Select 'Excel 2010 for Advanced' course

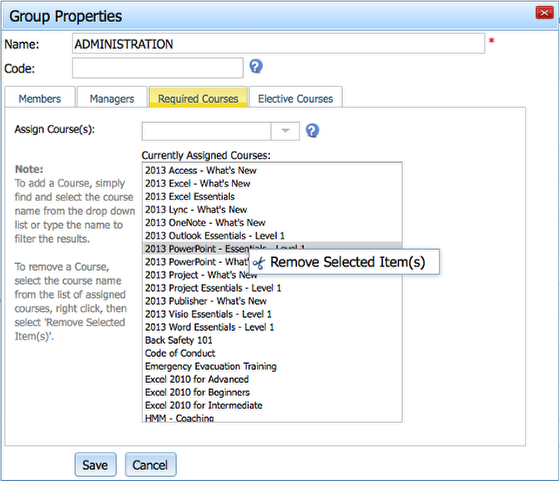272,379
